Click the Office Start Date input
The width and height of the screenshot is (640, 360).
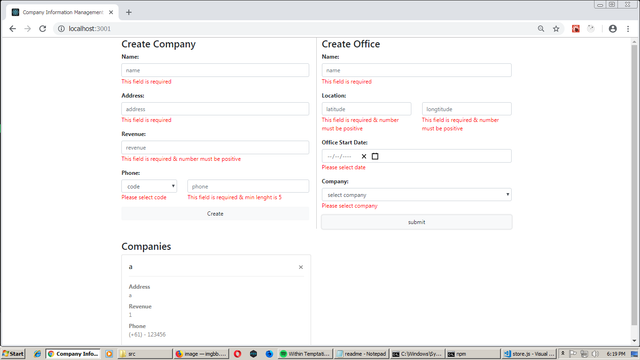(416, 156)
